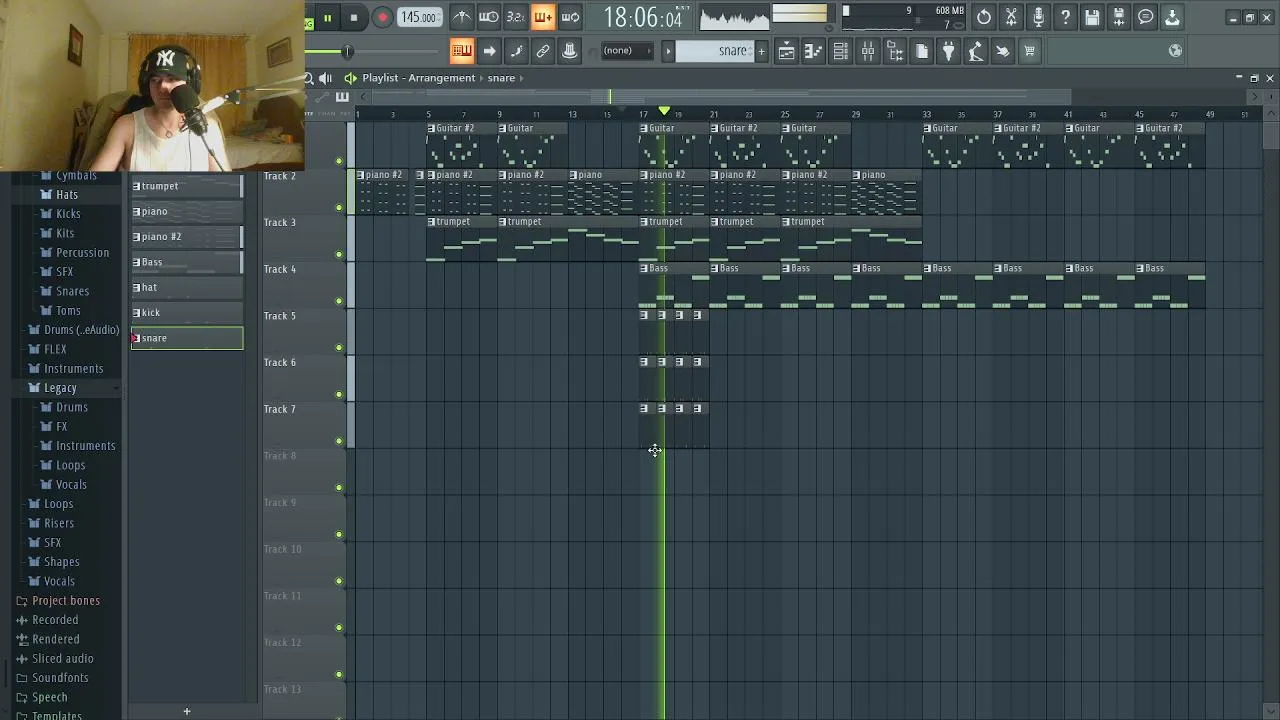Click the snare pattern name field
The image size is (1280, 720).
click(715, 51)
